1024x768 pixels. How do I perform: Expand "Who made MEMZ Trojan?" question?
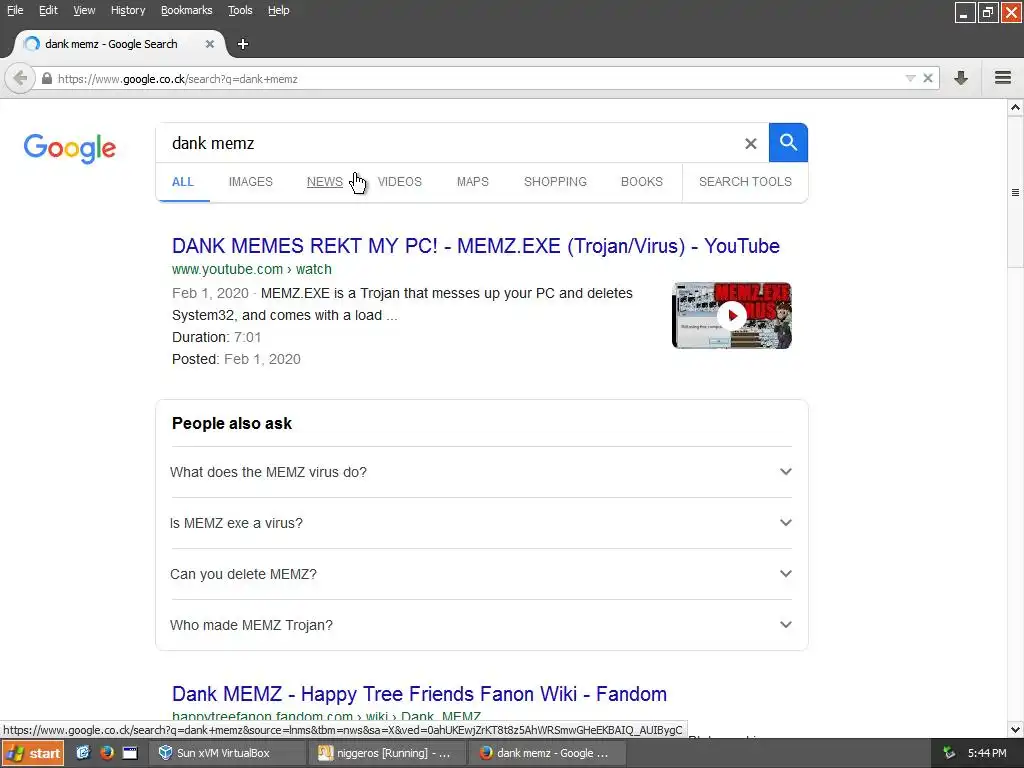click(x=481, y=625)
